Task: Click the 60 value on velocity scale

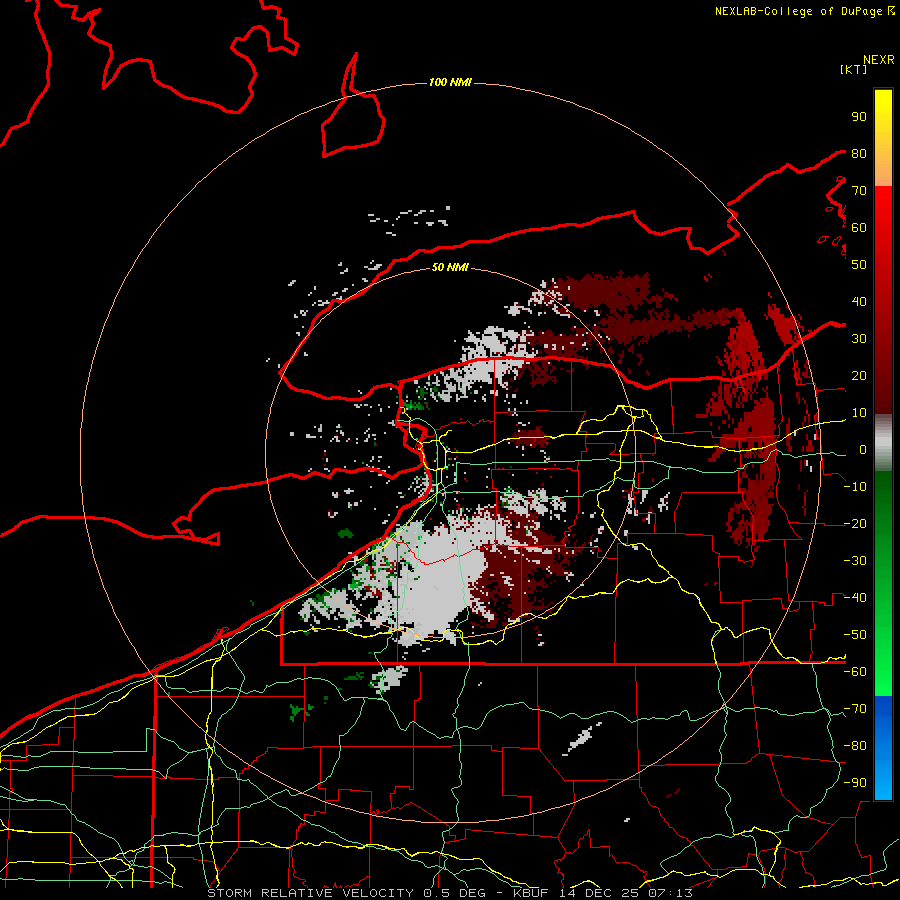Action: tap(859, 228)
